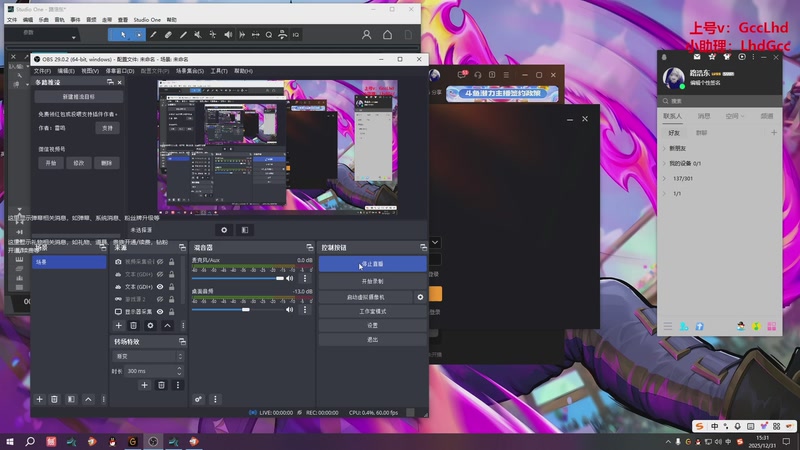This screenshot has width=800, height=450.
Task: Move source up with the arrow in OBS
Action: pos(167,326)
